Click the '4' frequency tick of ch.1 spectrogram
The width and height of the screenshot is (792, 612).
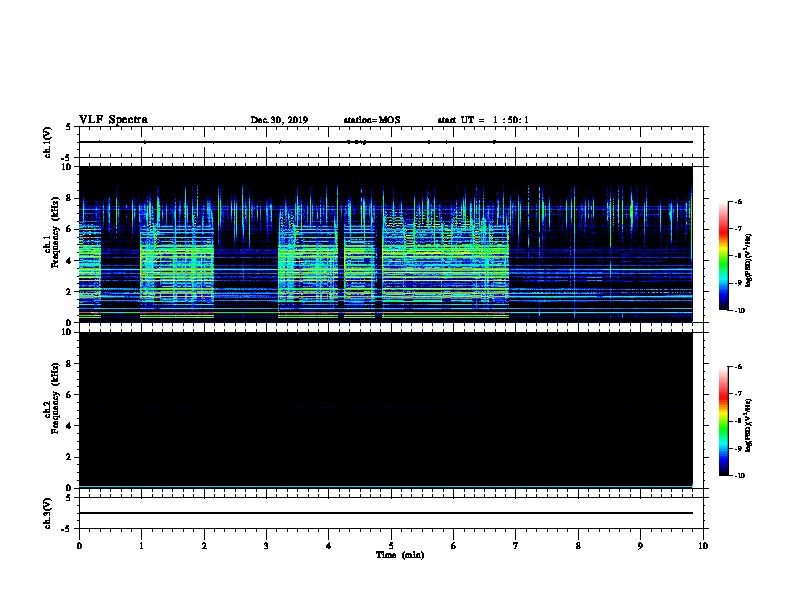click(69, 261)
